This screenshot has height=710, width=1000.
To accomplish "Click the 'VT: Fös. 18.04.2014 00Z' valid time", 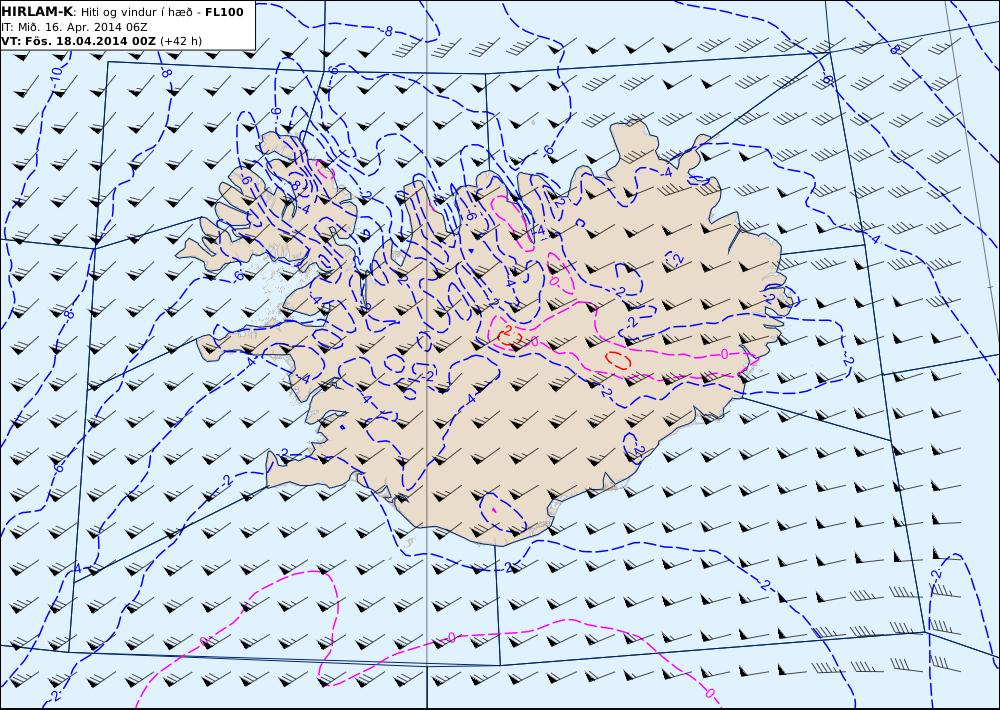I will coord(78,41).
